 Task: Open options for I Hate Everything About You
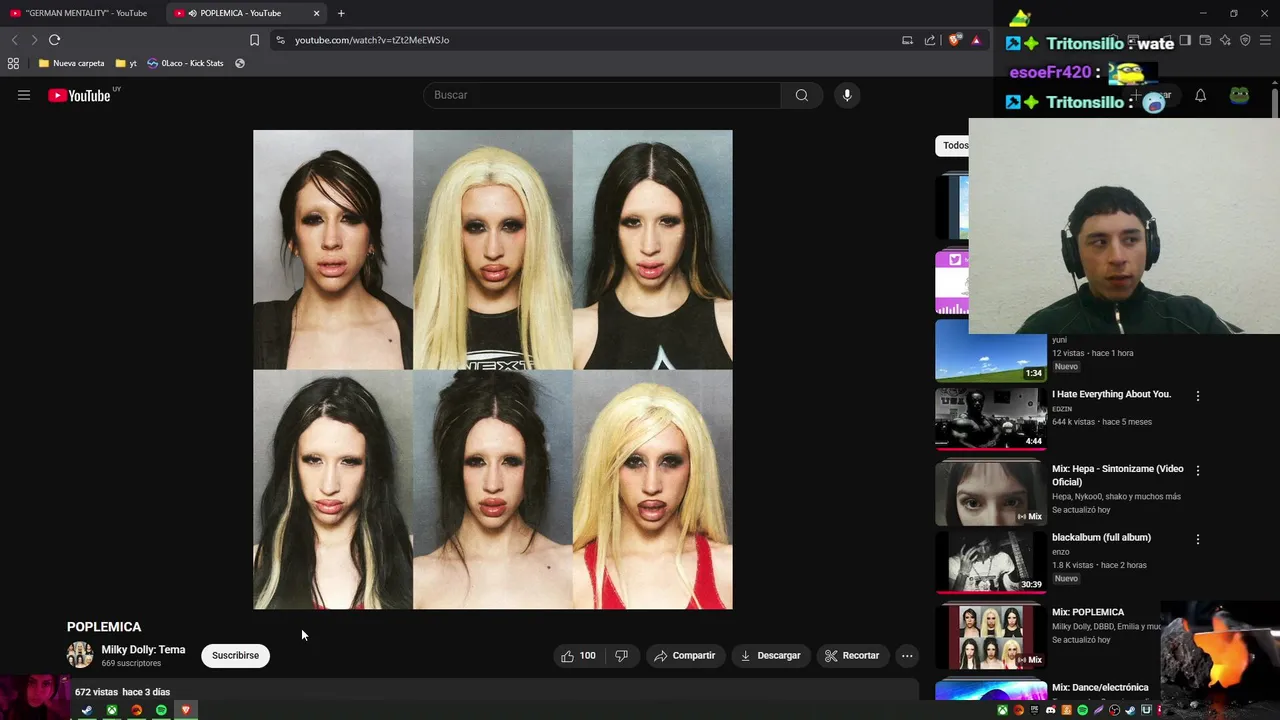[1198, 396]
